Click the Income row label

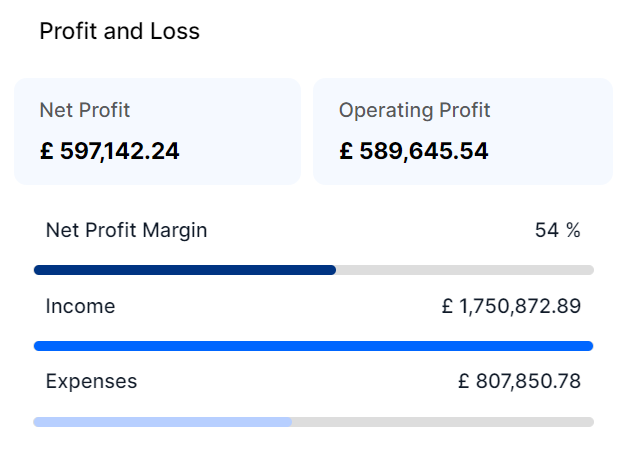tap(80, 306)
